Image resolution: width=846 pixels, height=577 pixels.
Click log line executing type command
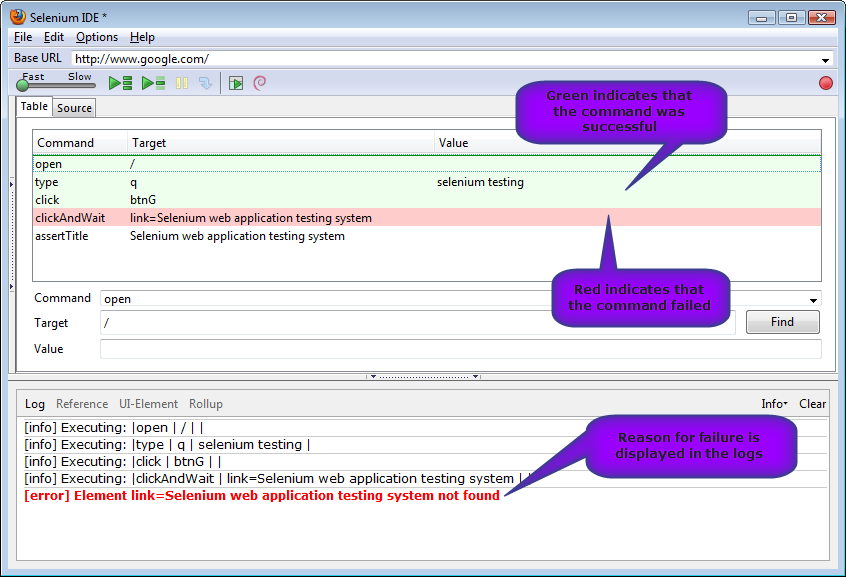(167, 445)
